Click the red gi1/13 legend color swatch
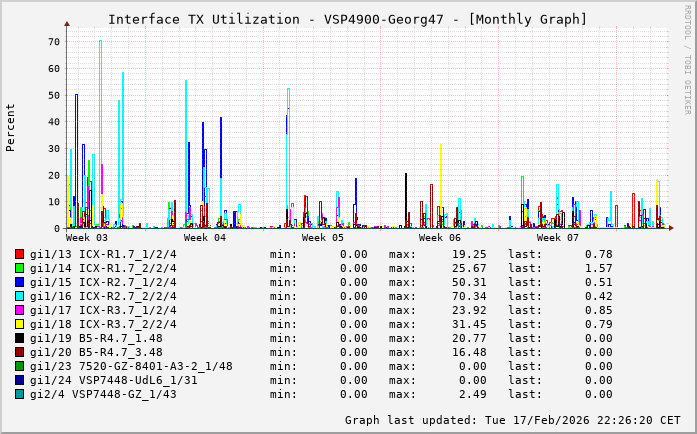Image resolution: width=697 pixels, height=434 pixels. pos(20,254)
